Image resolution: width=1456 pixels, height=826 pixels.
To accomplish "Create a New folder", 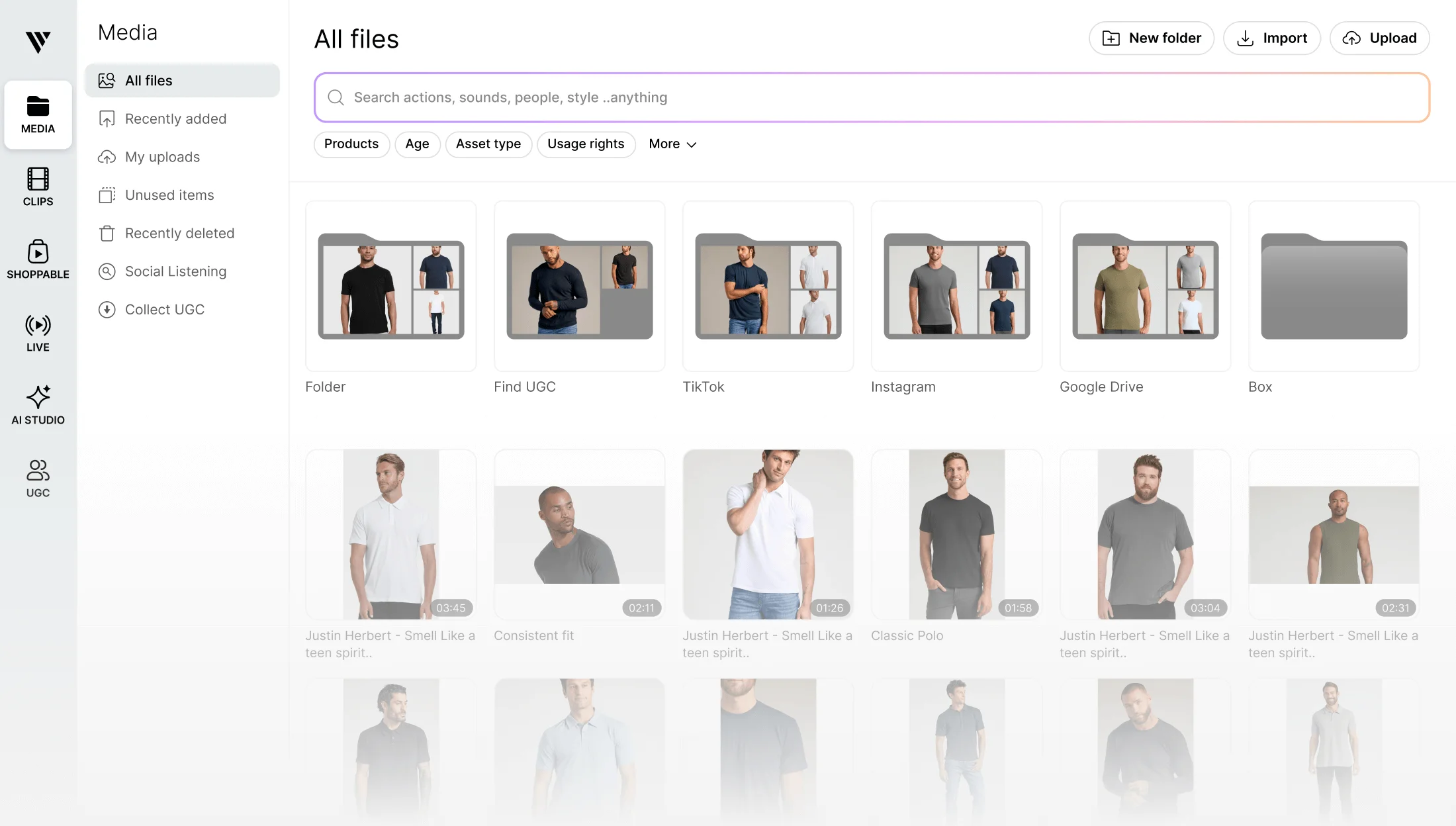I will 1151,38.
